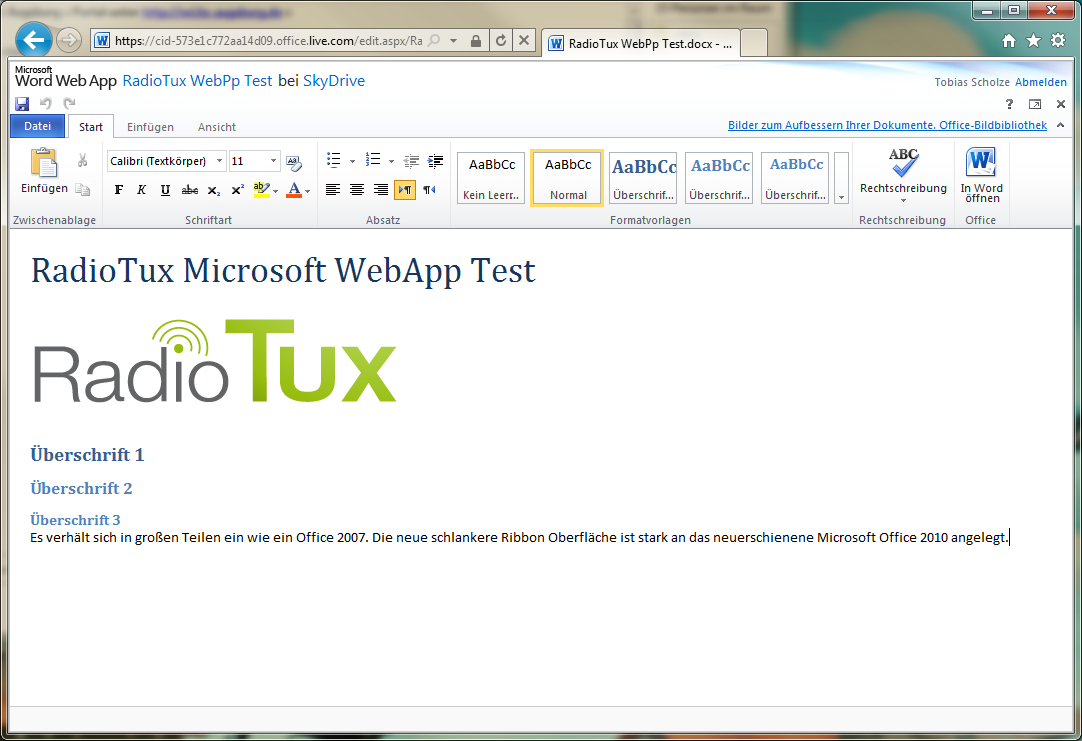
Task: Decrease paragraph indent
Action: (x=412, y=161)
